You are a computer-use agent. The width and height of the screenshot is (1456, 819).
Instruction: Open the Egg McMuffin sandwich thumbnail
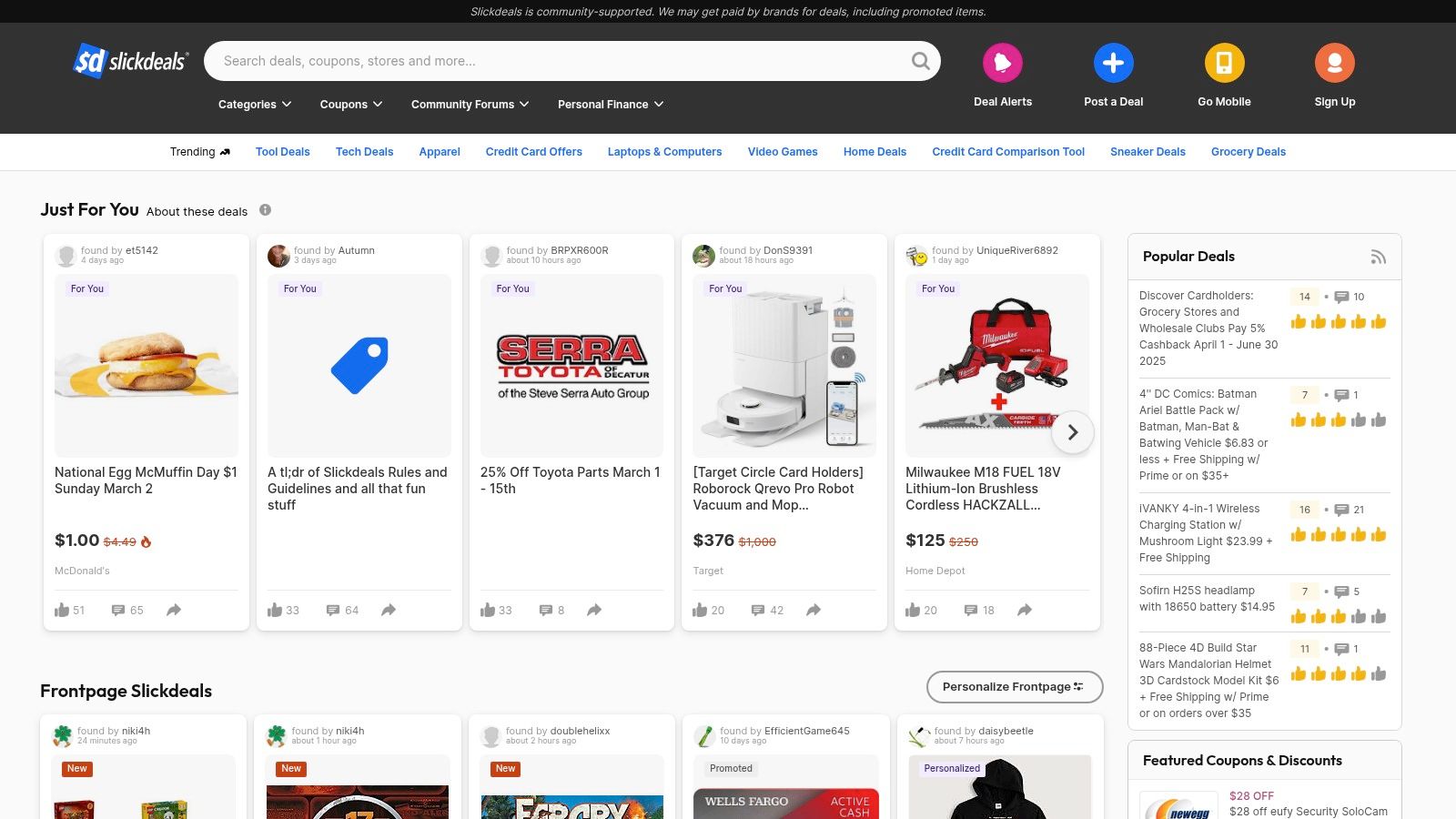click(147, 366)
